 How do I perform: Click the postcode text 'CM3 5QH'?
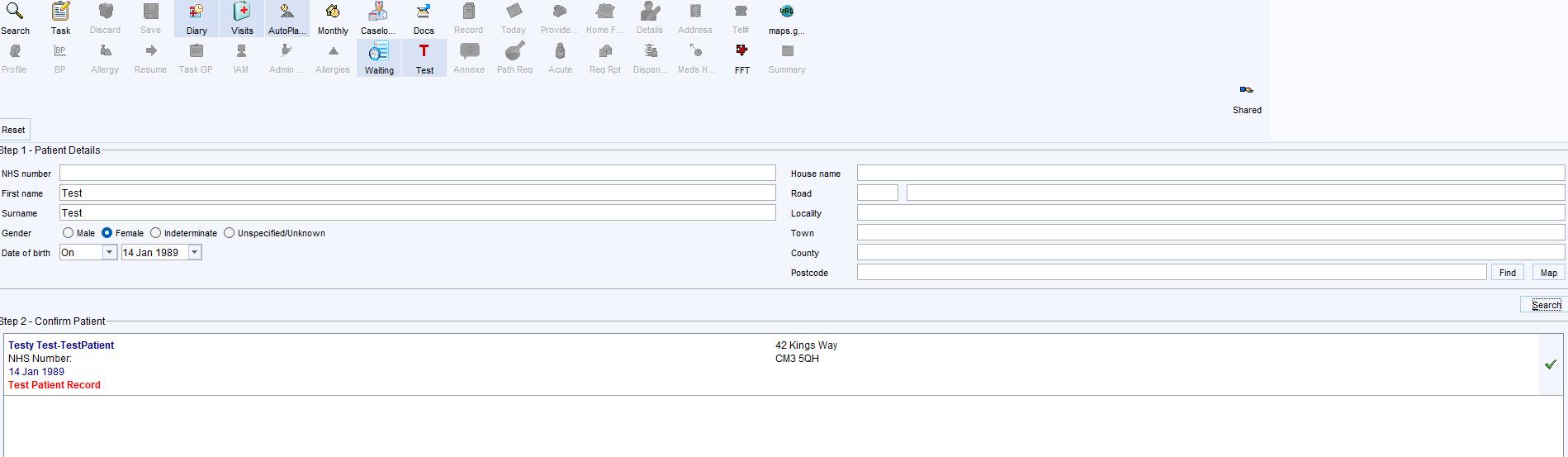coord(797,359)
